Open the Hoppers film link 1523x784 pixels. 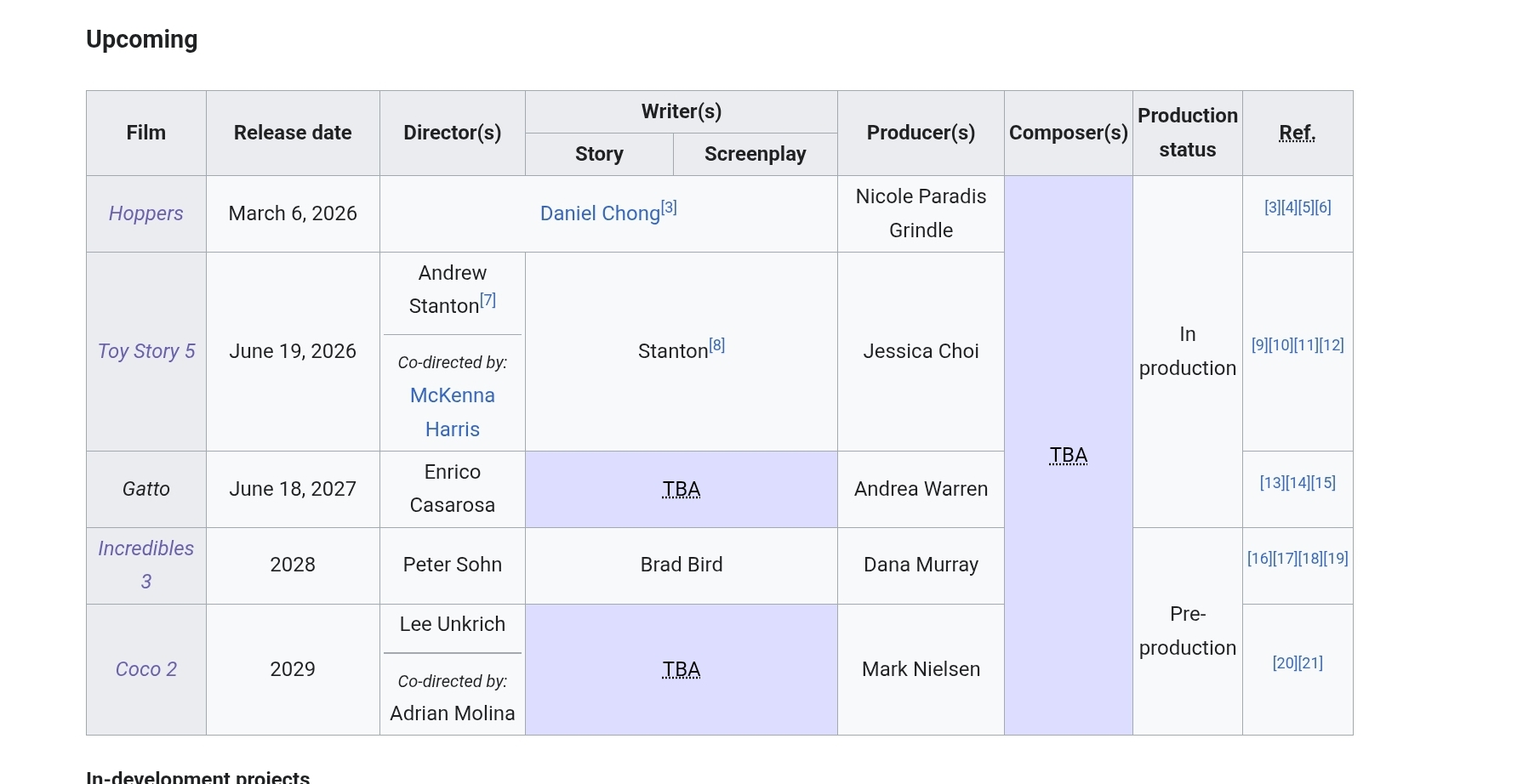(x=145, y=213)
